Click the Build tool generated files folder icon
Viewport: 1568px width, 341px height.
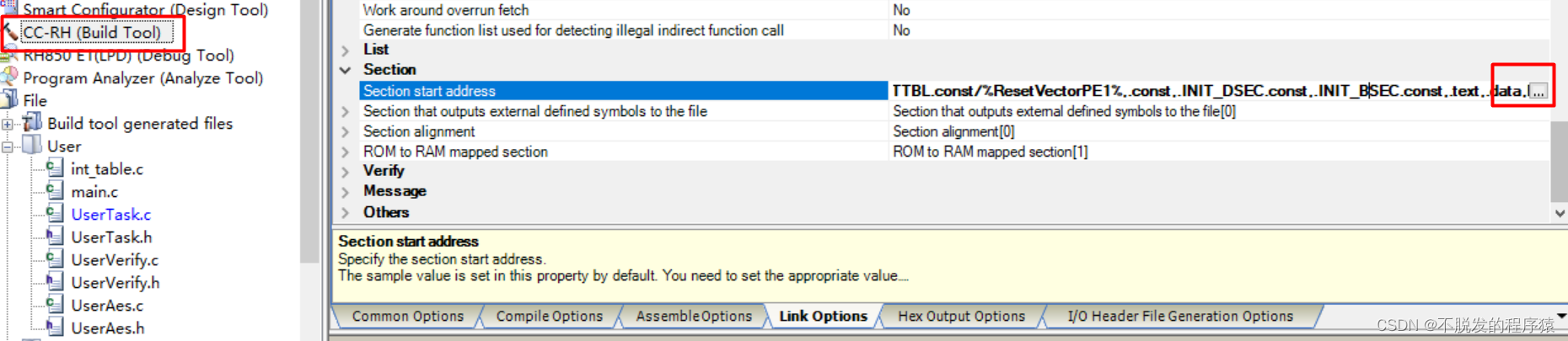point(32,123)
